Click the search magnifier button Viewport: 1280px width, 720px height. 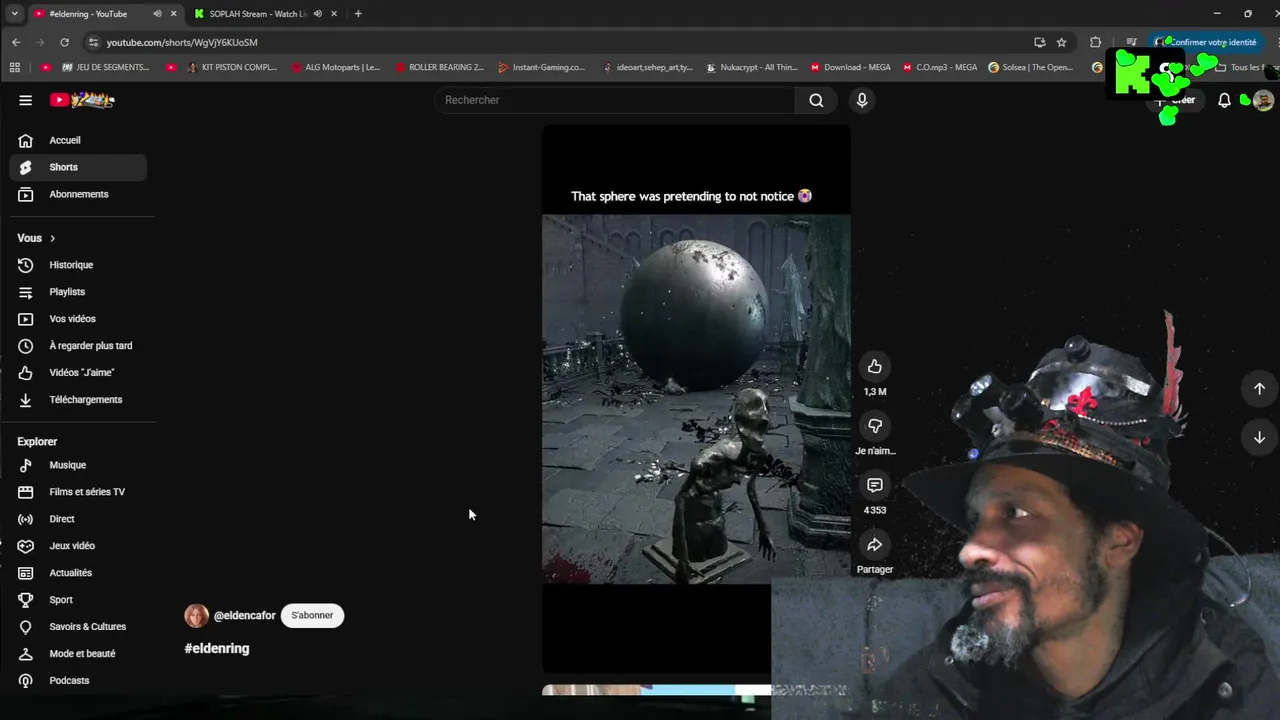point(816,100)
